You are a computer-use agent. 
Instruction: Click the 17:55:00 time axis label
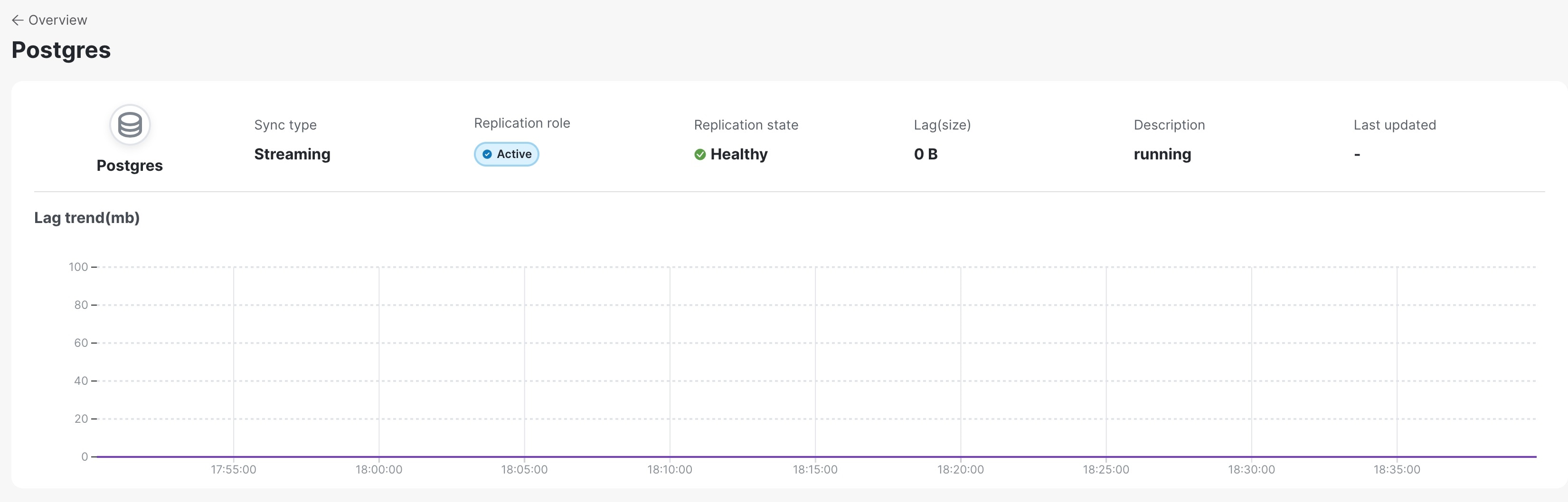pyautogui.click(x=234, y=469)
